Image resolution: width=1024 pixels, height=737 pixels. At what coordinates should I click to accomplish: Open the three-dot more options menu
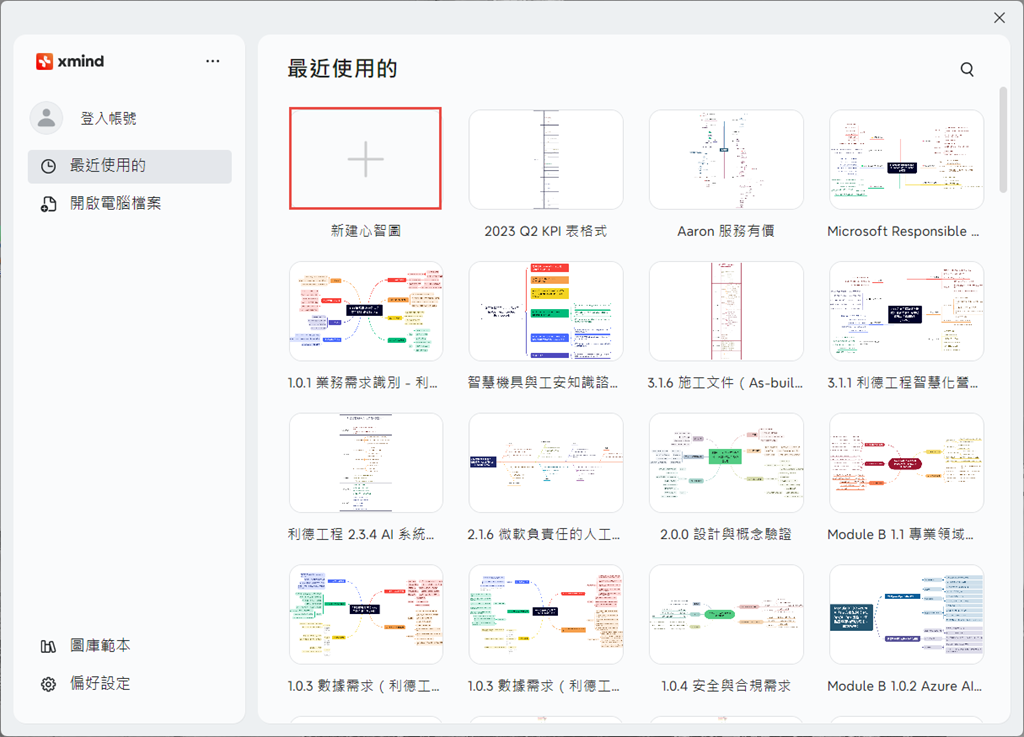(213, 61)
